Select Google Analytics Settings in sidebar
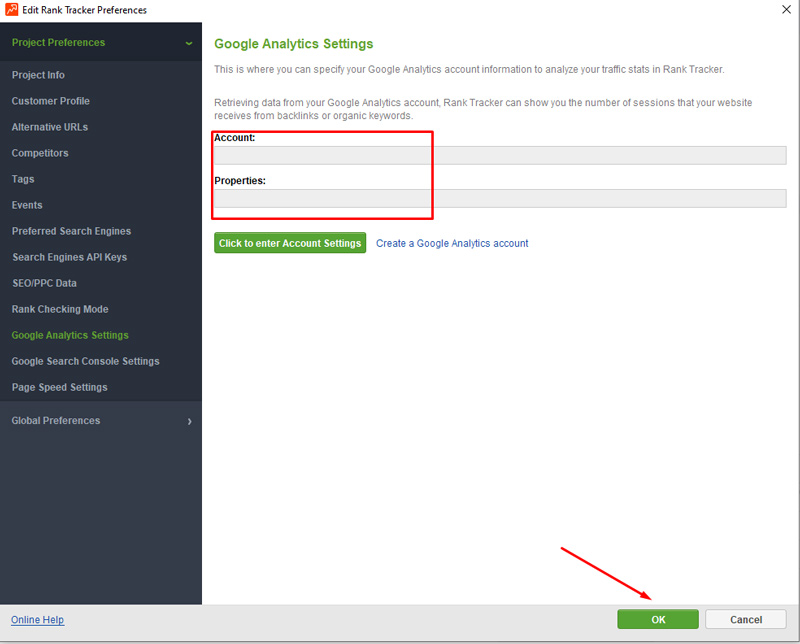Image resolution: width=800 pixels, height=644 pixels. 70,335
